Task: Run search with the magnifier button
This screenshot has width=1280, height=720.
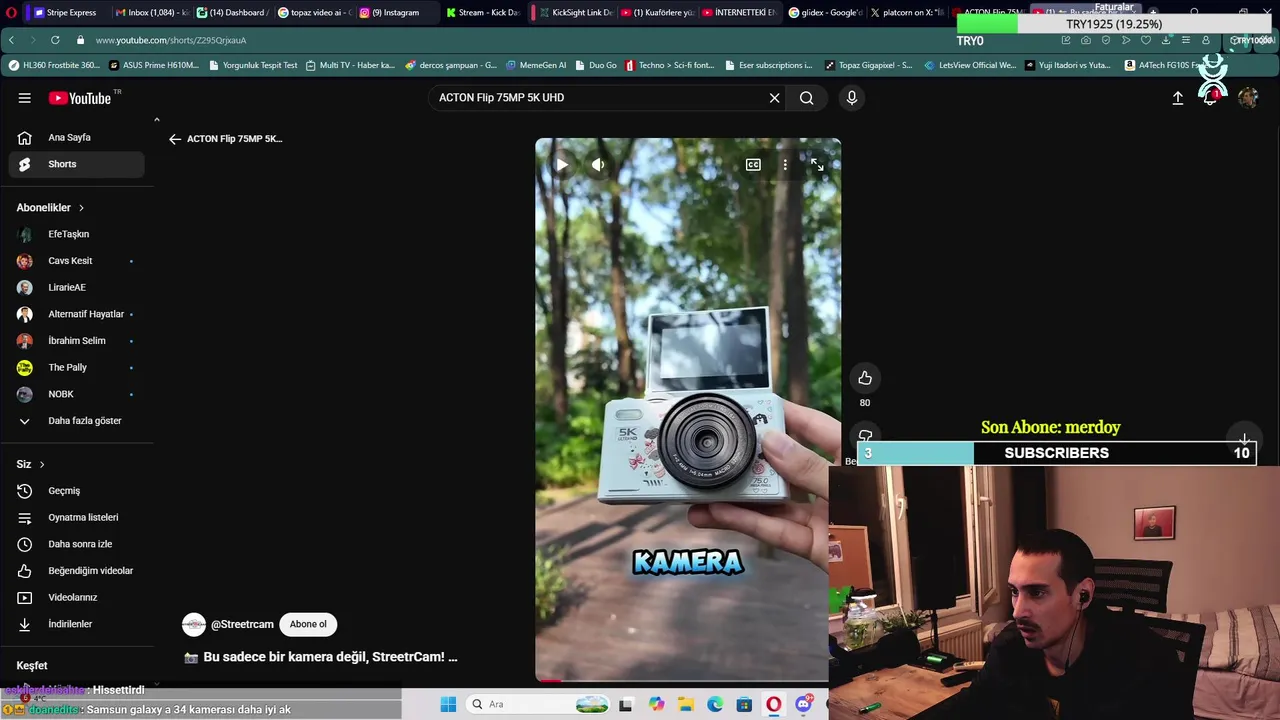Action: [806, 98]
